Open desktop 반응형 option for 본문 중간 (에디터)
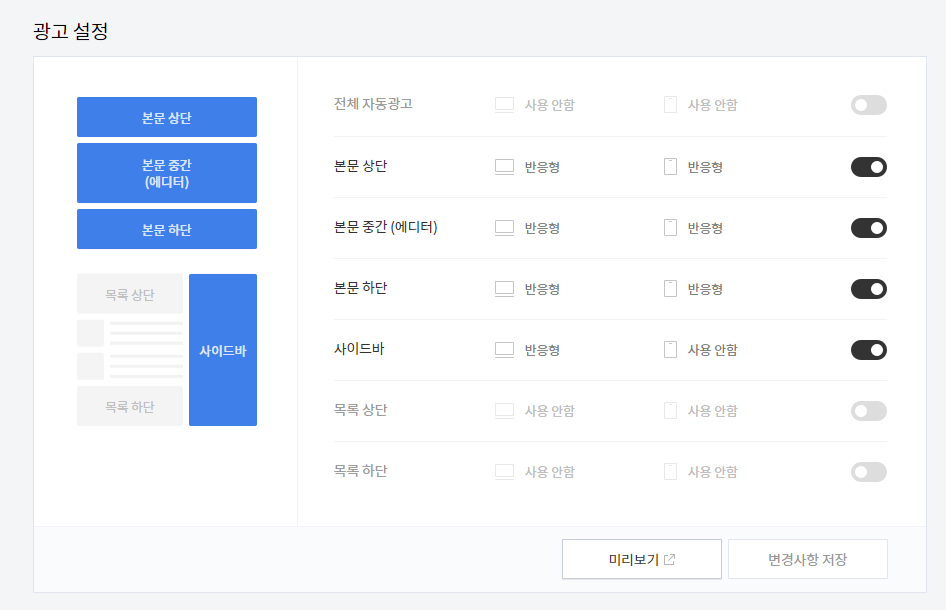Image resolution: width=946 pixels, height=610 pixels. tap(542, 228)
